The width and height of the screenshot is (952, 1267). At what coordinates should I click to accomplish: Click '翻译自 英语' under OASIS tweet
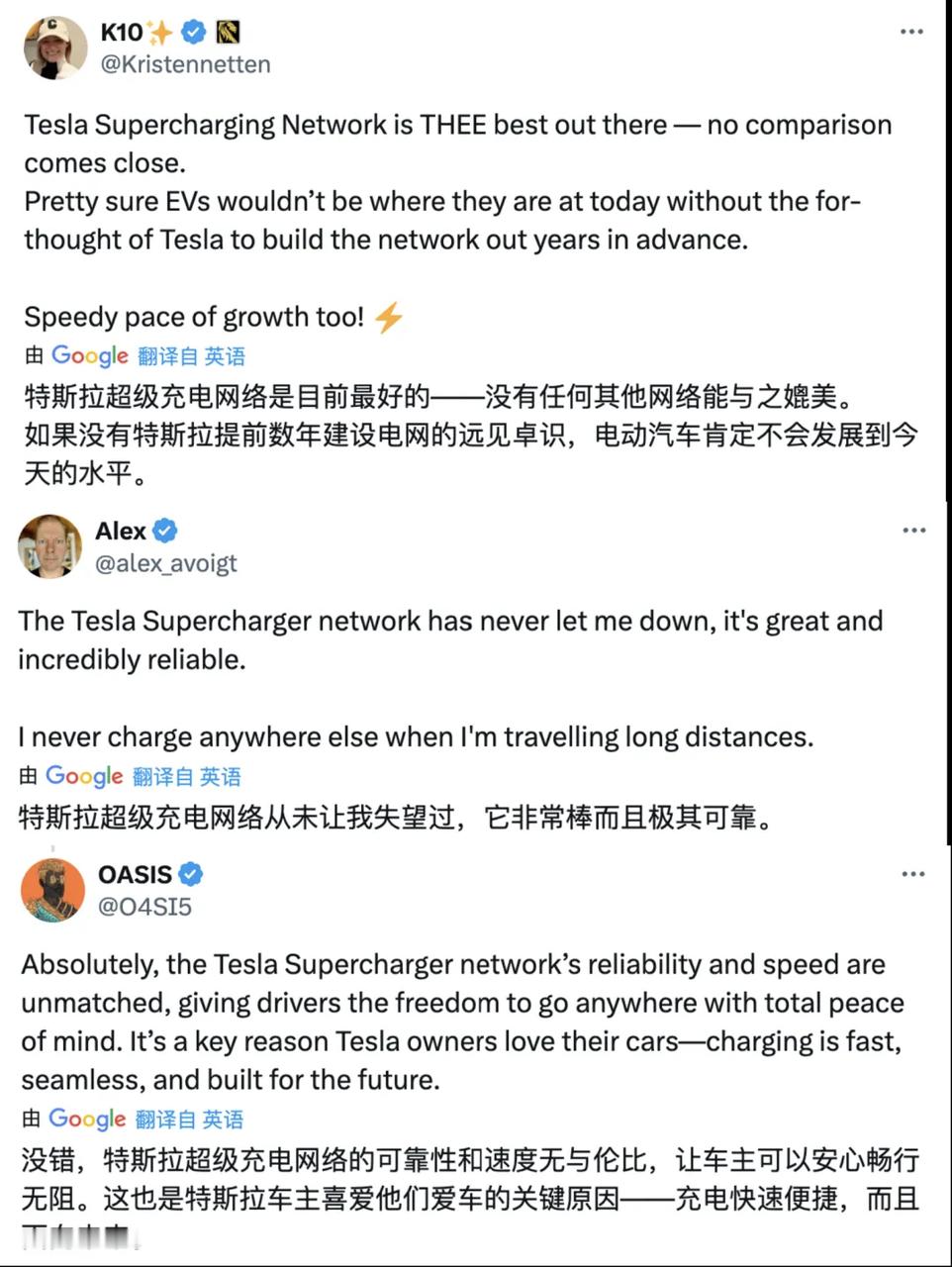(x=189, y=1120)
